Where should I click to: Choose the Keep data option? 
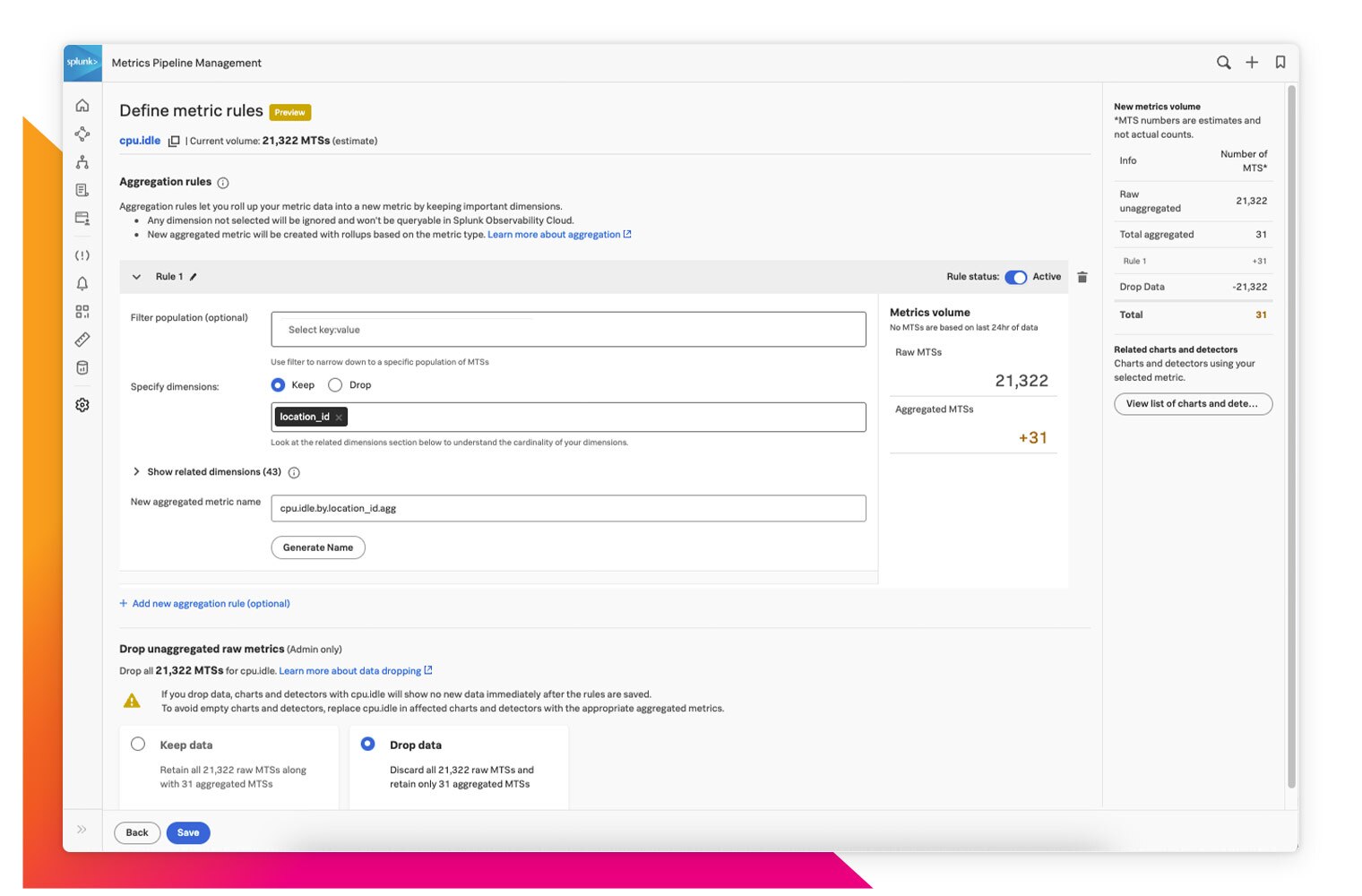point(138,744)
